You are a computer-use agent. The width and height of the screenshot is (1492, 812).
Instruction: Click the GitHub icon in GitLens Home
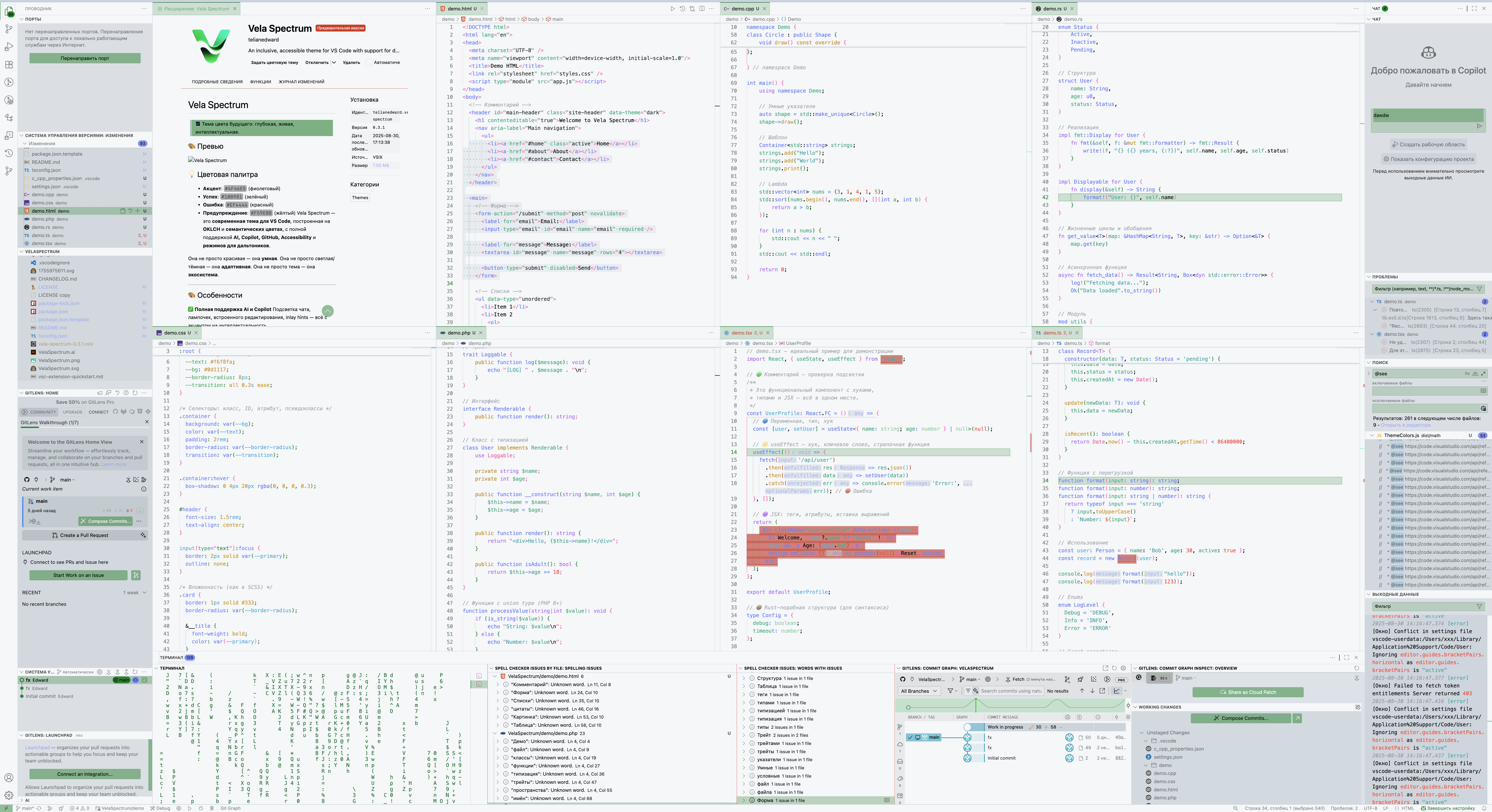coord(27,480)
